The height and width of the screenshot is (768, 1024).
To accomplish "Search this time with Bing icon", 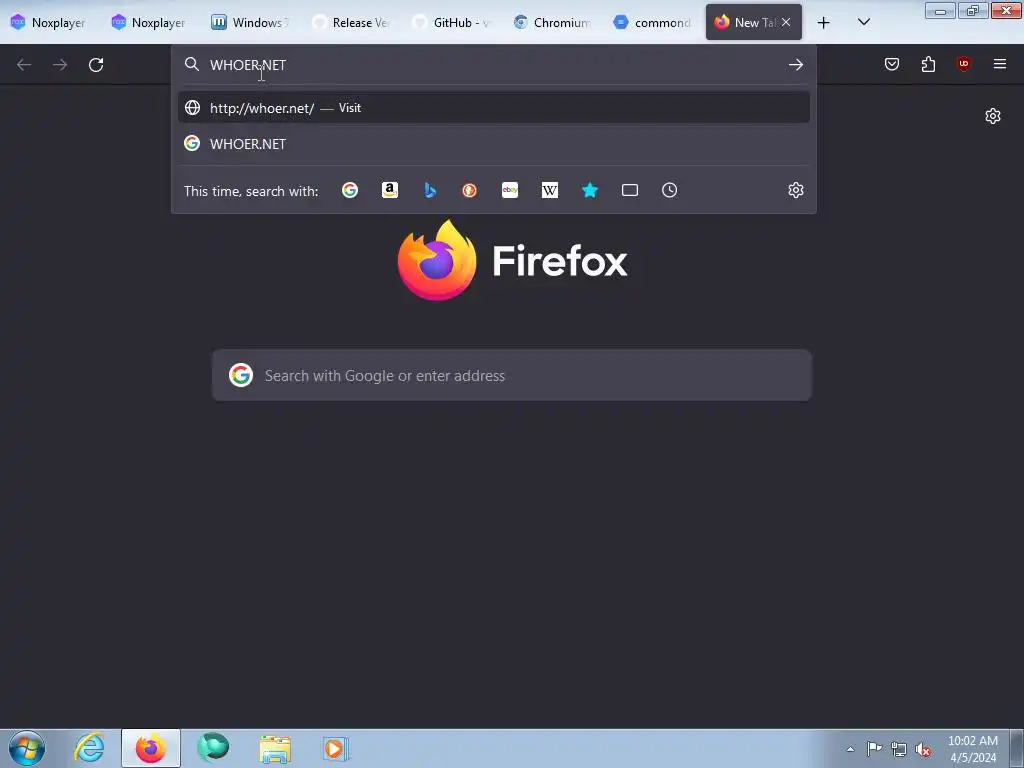I will click(430, 190).
